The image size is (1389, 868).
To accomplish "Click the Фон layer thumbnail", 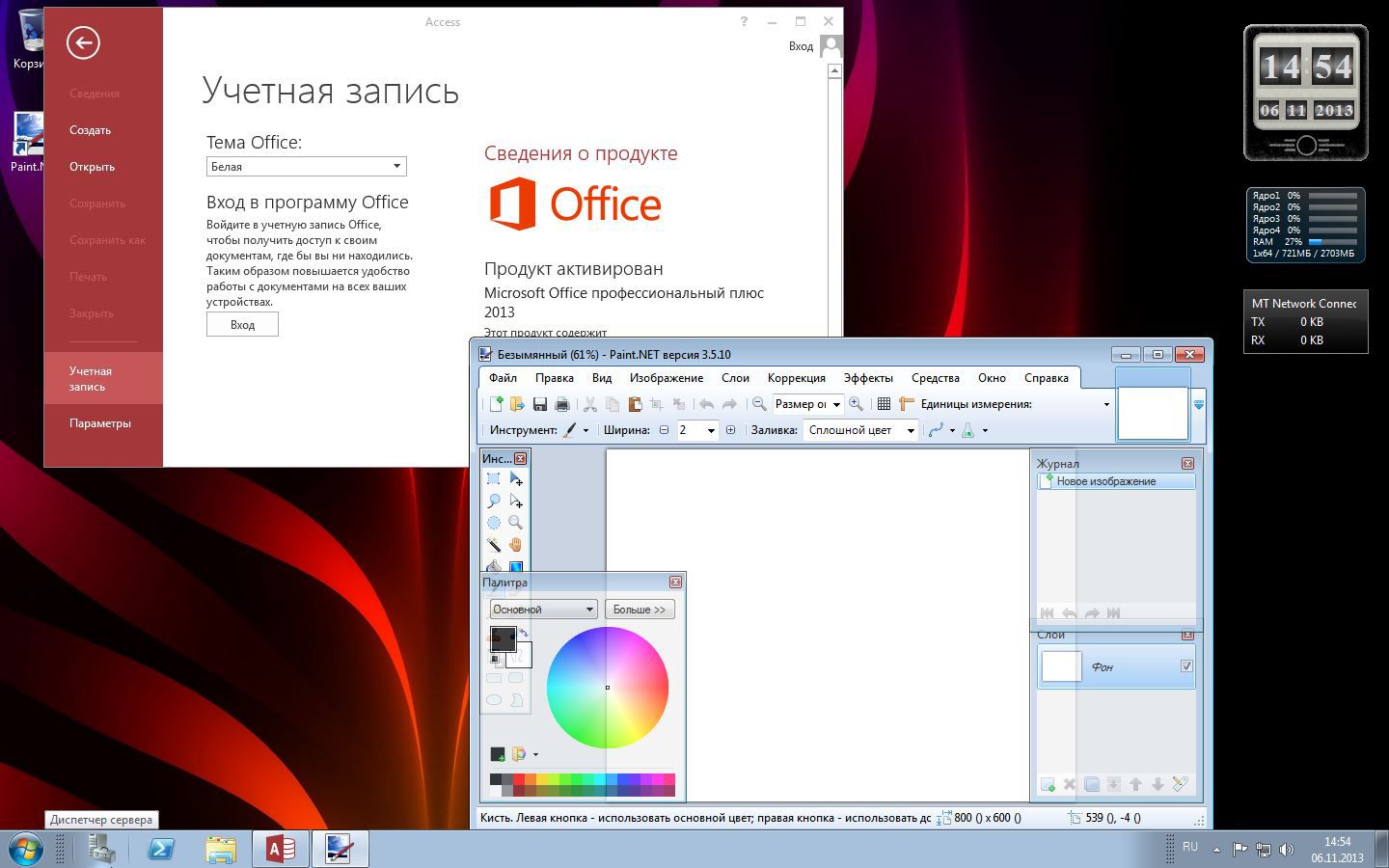I will (1062, 666).
